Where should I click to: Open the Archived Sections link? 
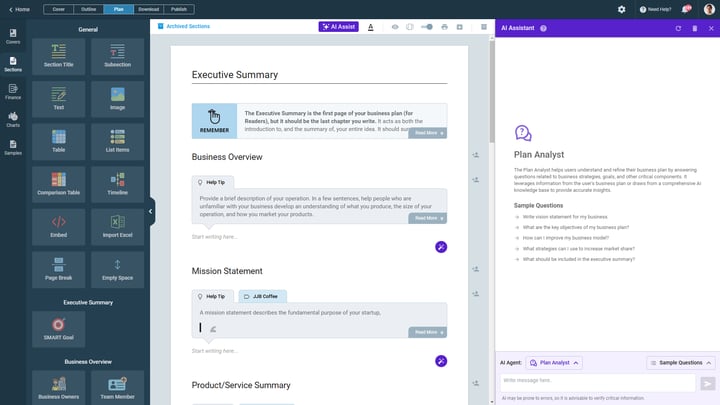point(184,26)
